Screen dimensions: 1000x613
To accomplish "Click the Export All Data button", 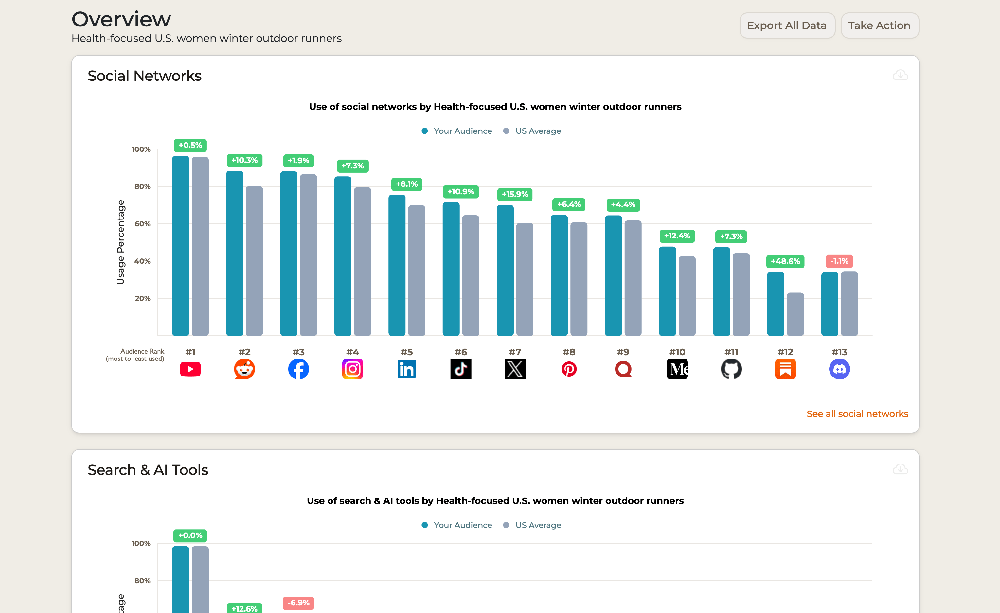I will point(787,25).
